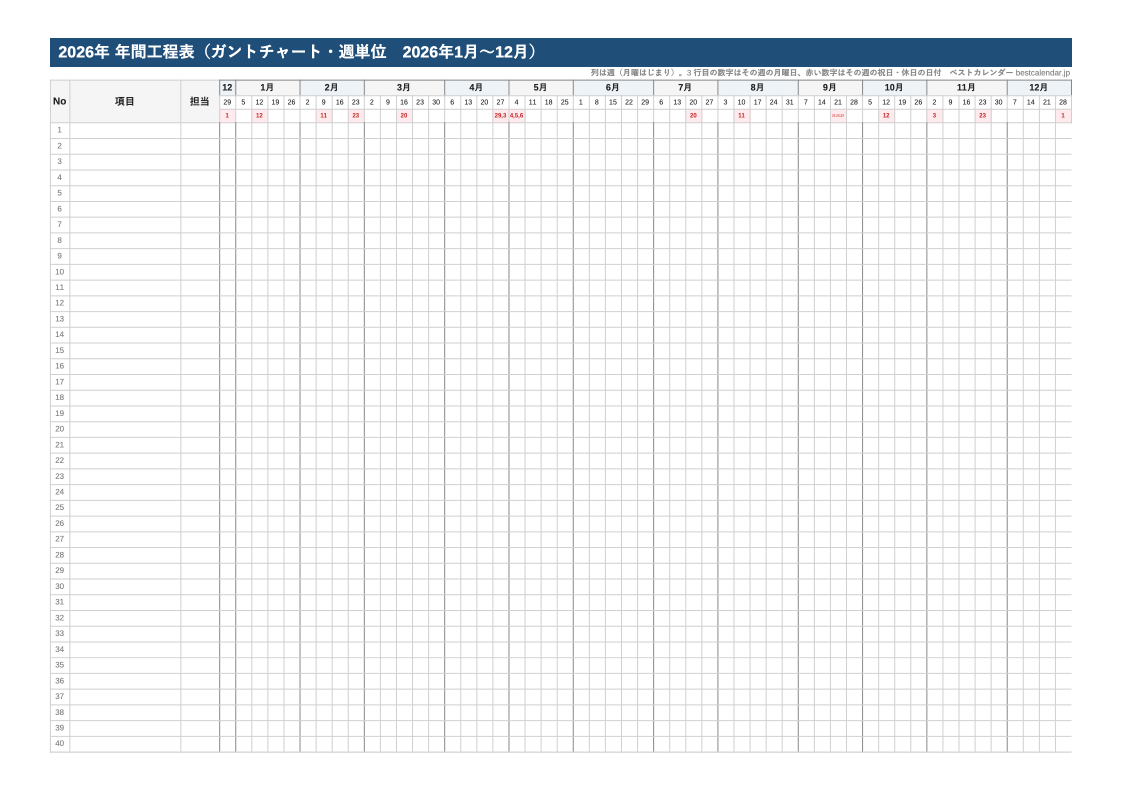Click week date '15' under 6月
This screenshot has width=1124, height=795.
coord(613,103)
